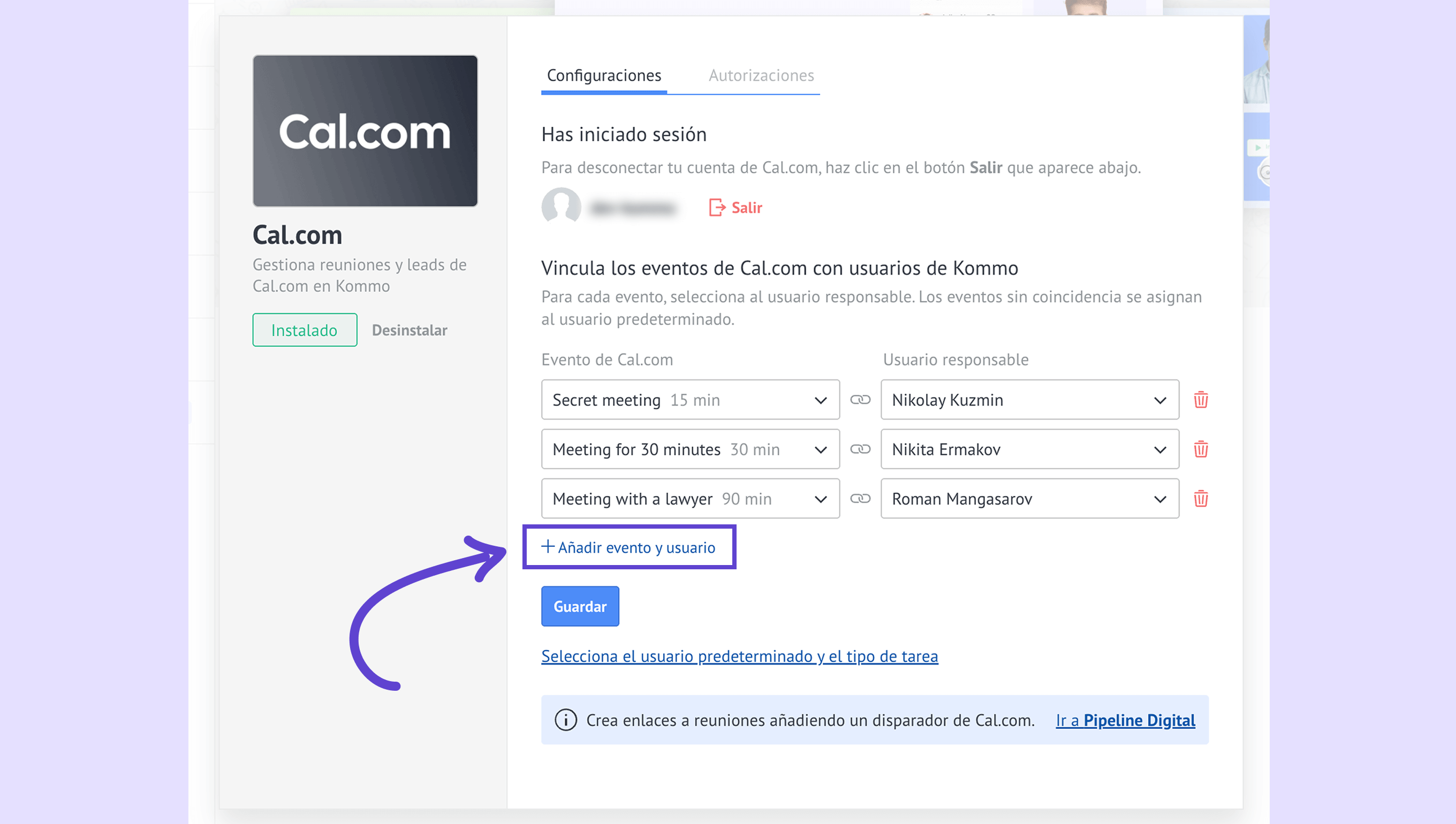Click link icon beside Nikita Ermakov
The image size is (1456, 824).
(859, 449)
